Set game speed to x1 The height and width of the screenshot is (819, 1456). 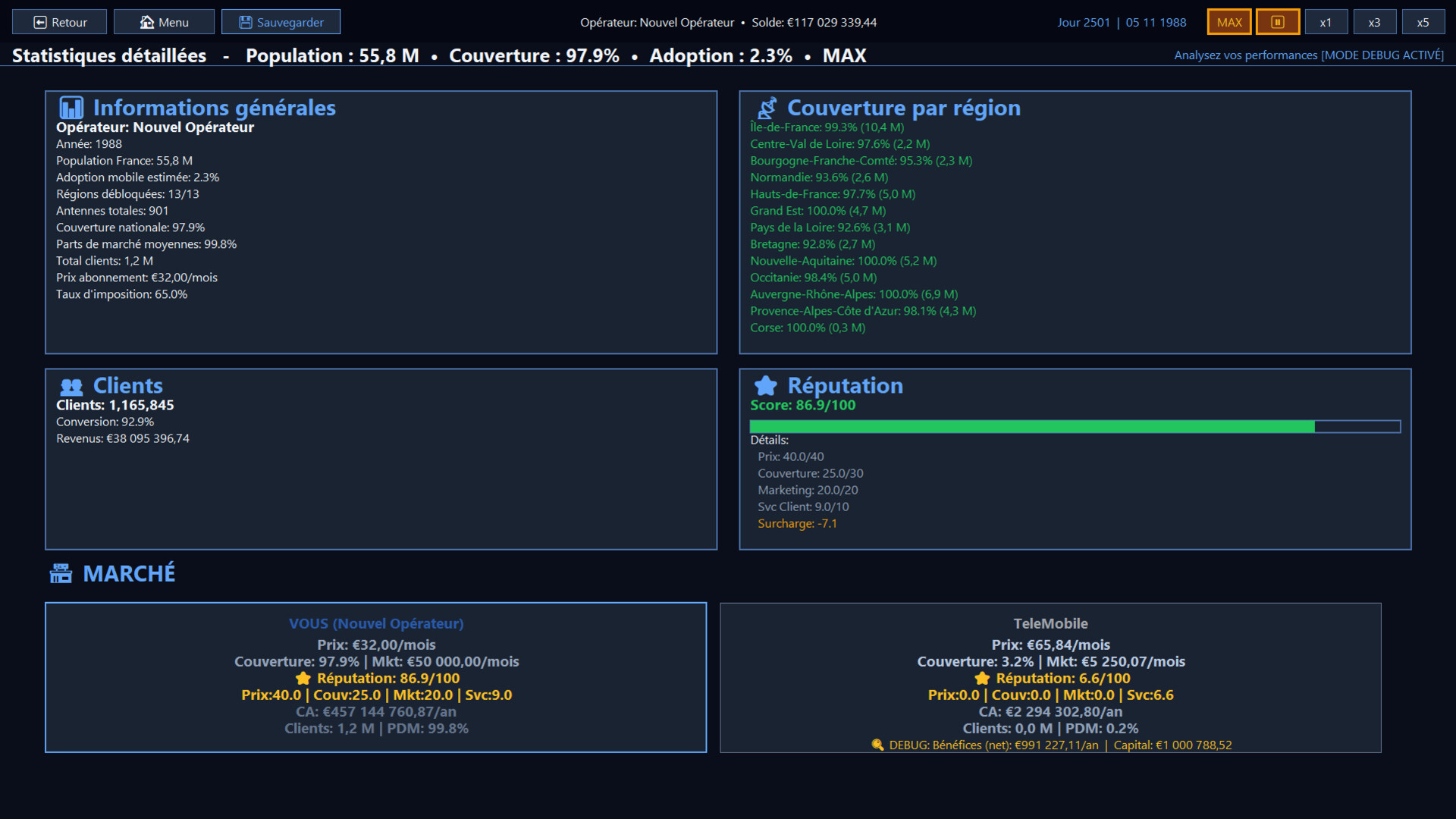(x=1326, y=22)
